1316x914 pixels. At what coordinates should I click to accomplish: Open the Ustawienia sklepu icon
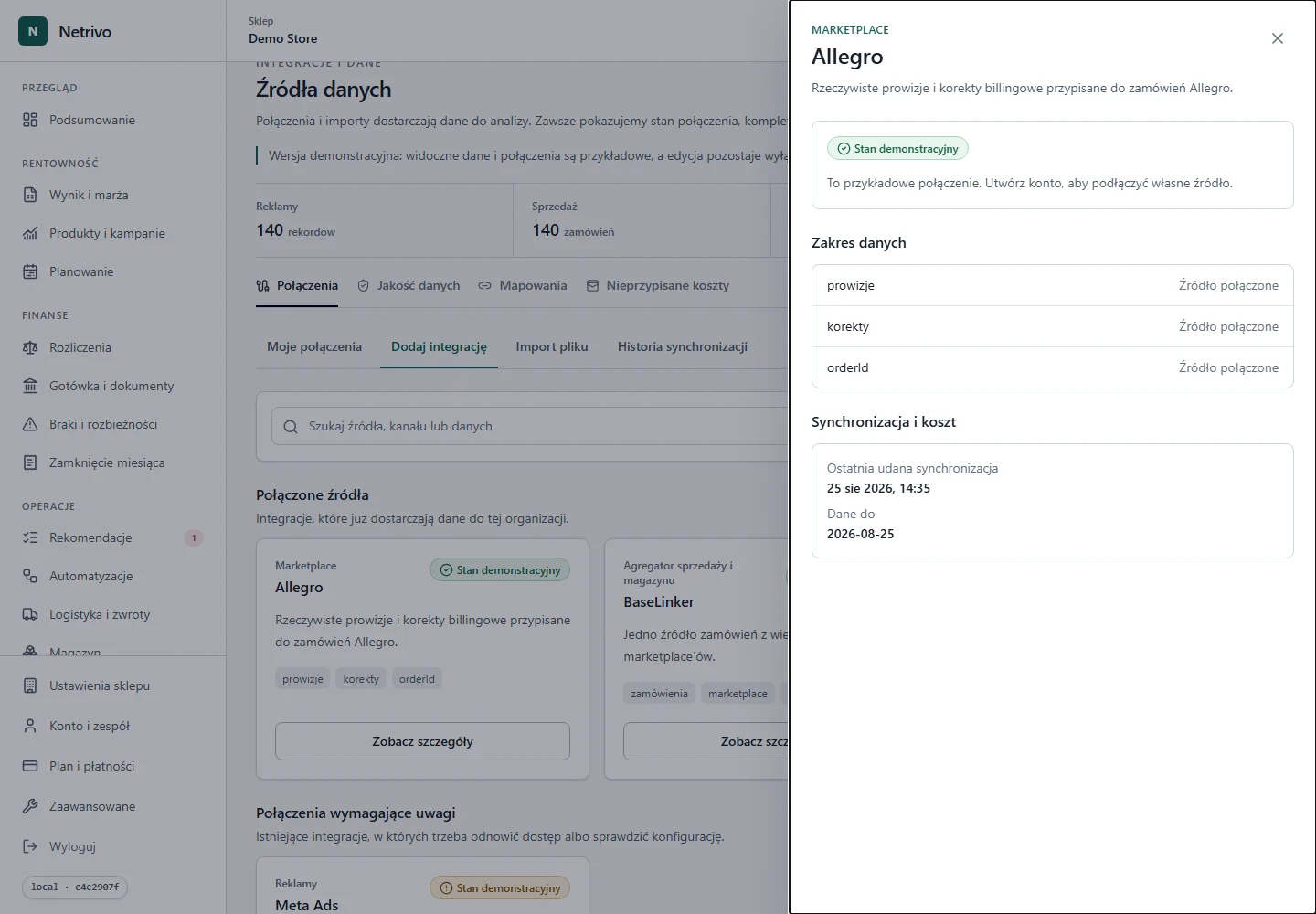(x=30, y=685)
